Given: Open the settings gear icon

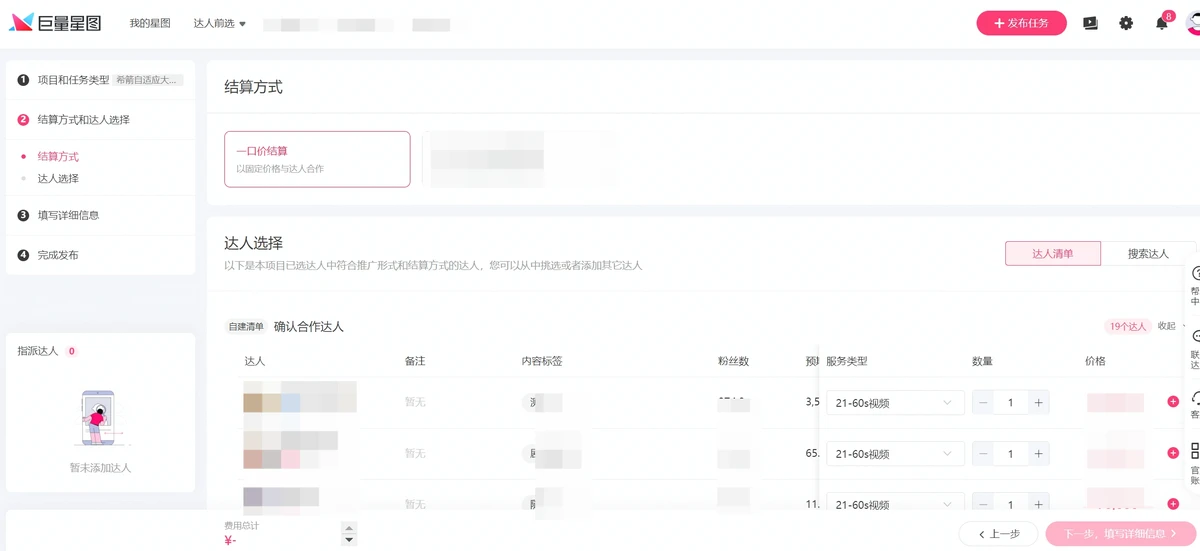Looking at the screenshot, I should click(1126, 23).
